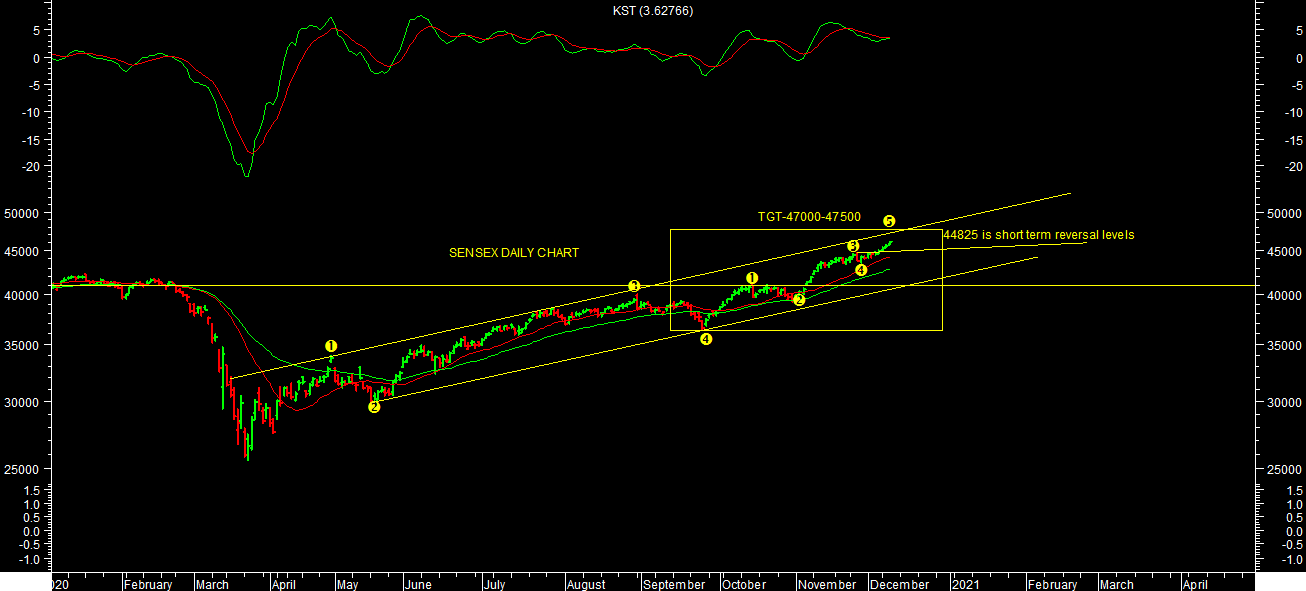
Task: Click the KST (3.62766) indicator title
Action: [653, 11]
